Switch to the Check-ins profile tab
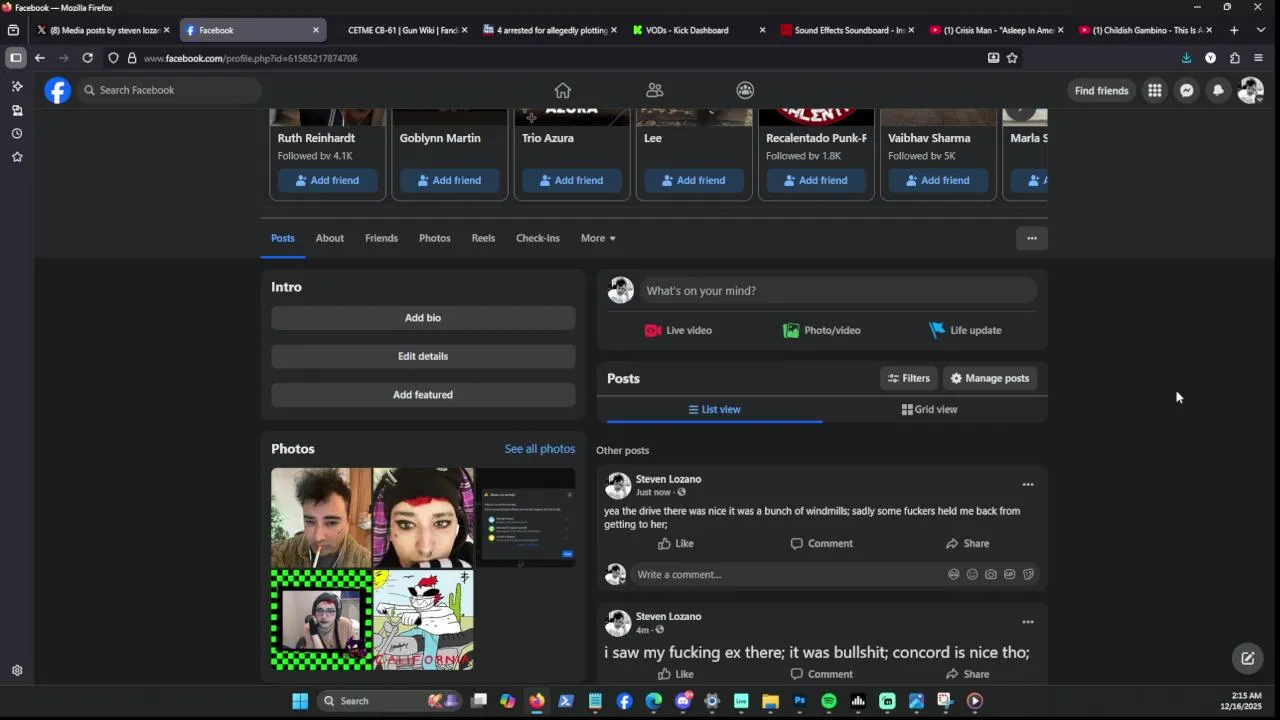The image size is (1280, 720). pyautogui.click(x=538, y=238)
